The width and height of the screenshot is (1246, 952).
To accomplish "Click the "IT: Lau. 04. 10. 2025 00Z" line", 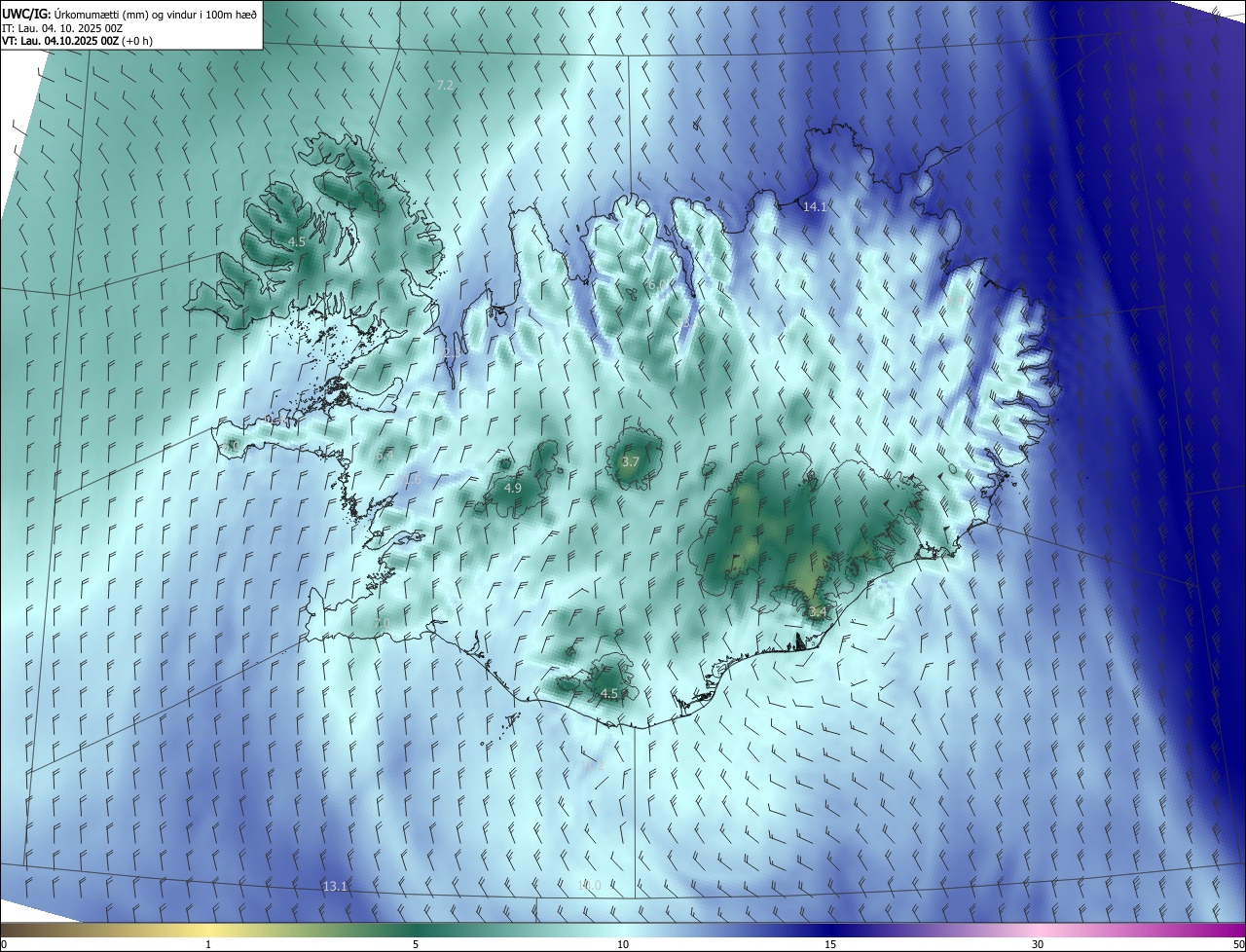I will [62, 27].
